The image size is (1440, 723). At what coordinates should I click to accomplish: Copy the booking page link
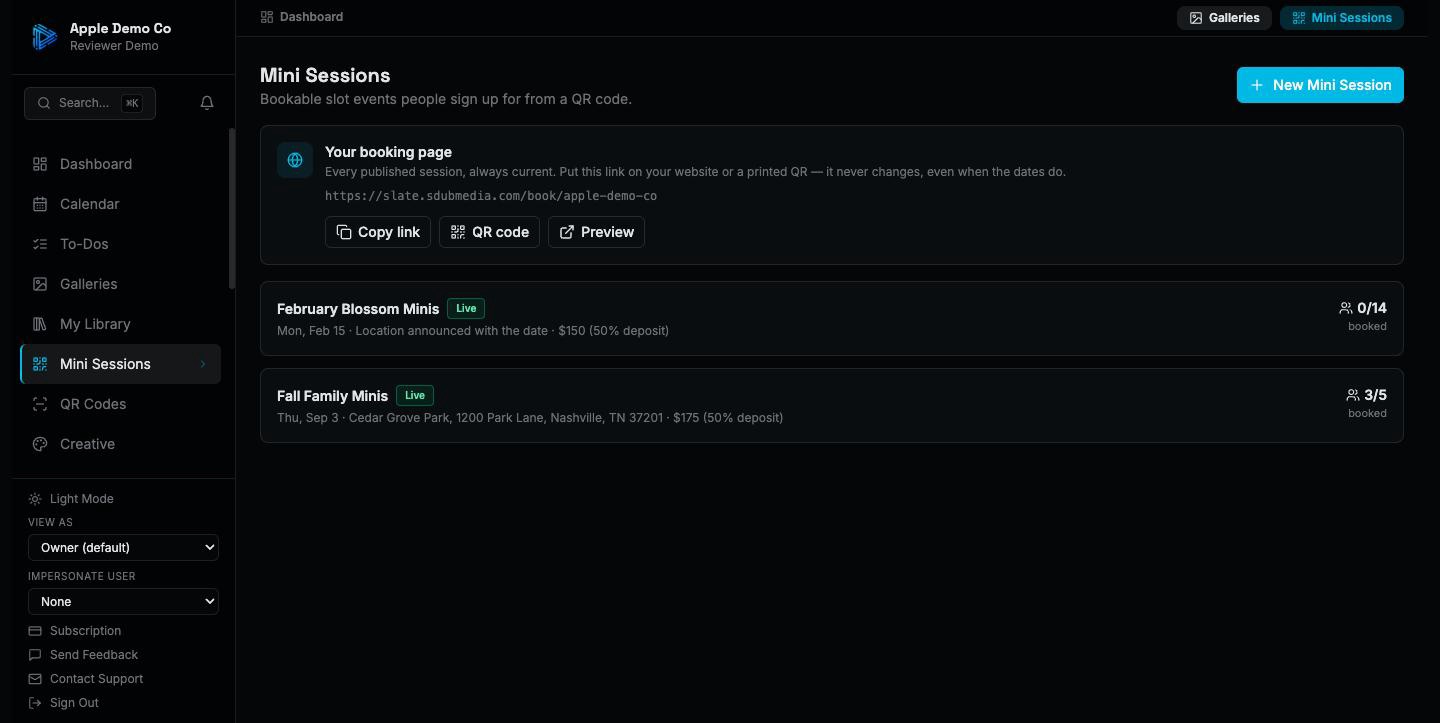(x=378, y=232)
